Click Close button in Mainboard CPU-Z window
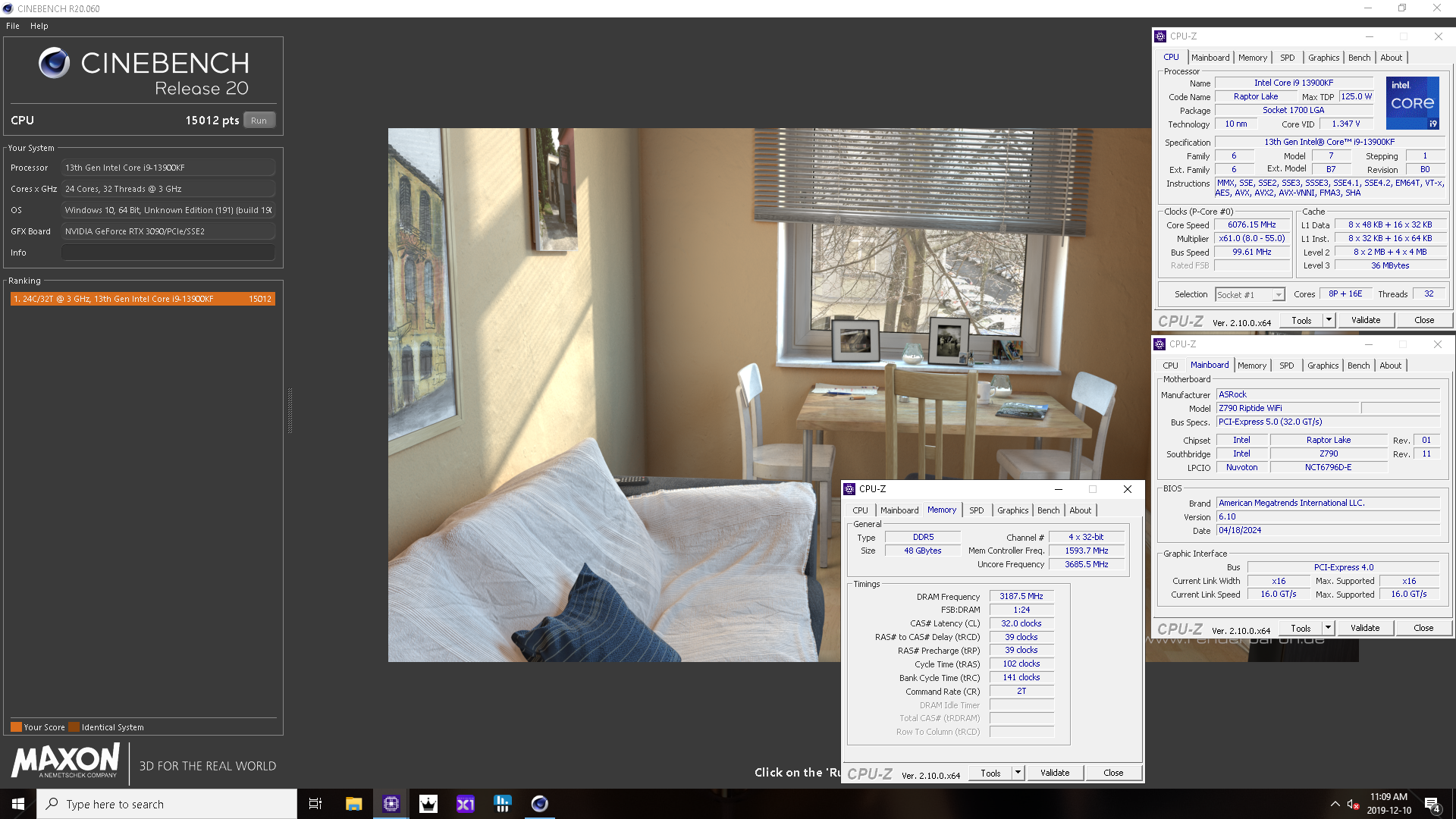Image resolution: width=1456 pixels, height=819 pixels. tap(1423, 628)
